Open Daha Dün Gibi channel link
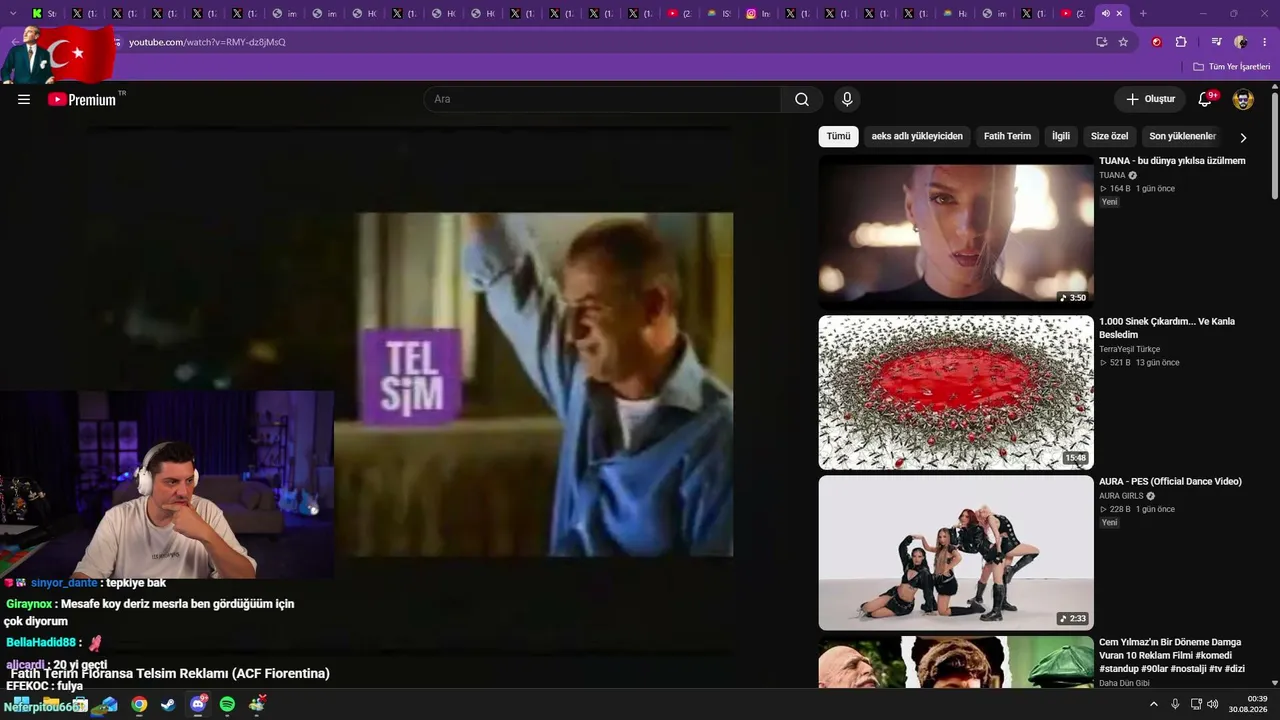Image resolution: width=1280 pixels, height=720 pixels. click(1124, 683)
